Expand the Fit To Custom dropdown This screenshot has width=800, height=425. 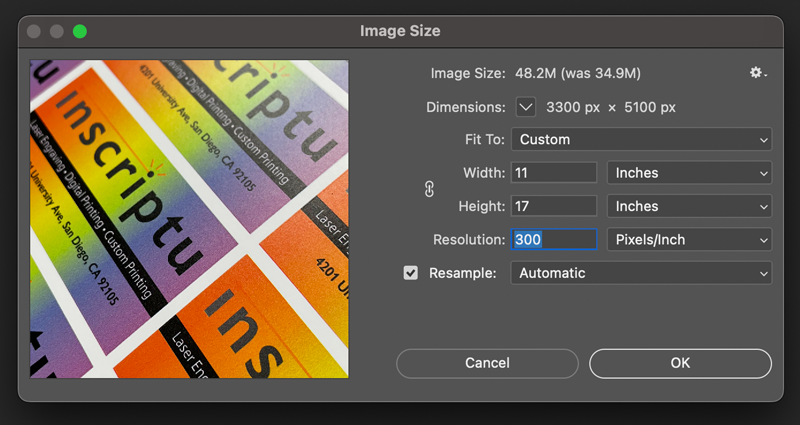641,140
